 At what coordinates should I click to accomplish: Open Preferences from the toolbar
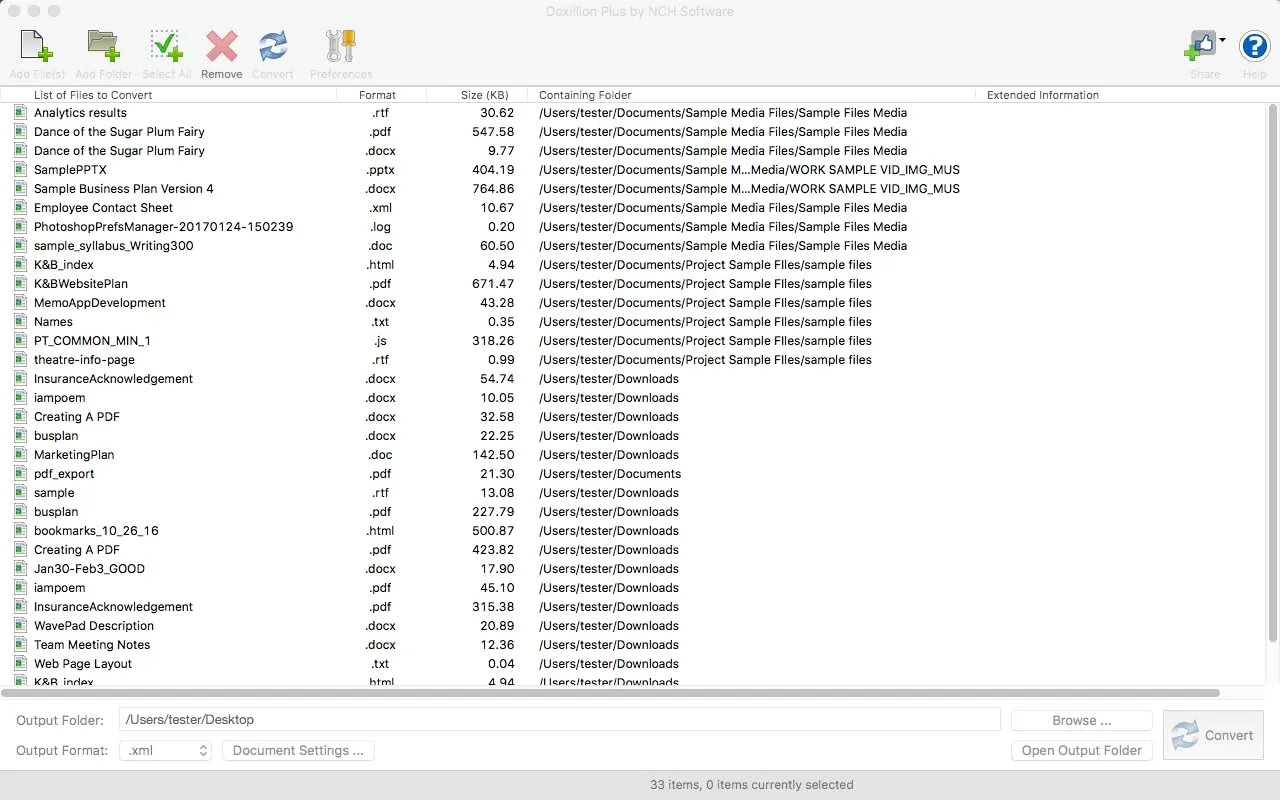pos(341,47)
